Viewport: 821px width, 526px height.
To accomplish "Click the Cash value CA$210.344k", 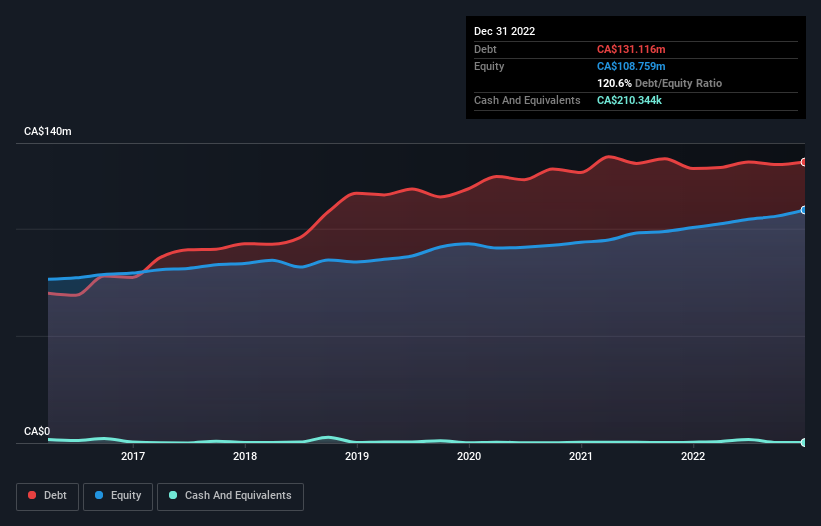I will (x=629, y=100).
